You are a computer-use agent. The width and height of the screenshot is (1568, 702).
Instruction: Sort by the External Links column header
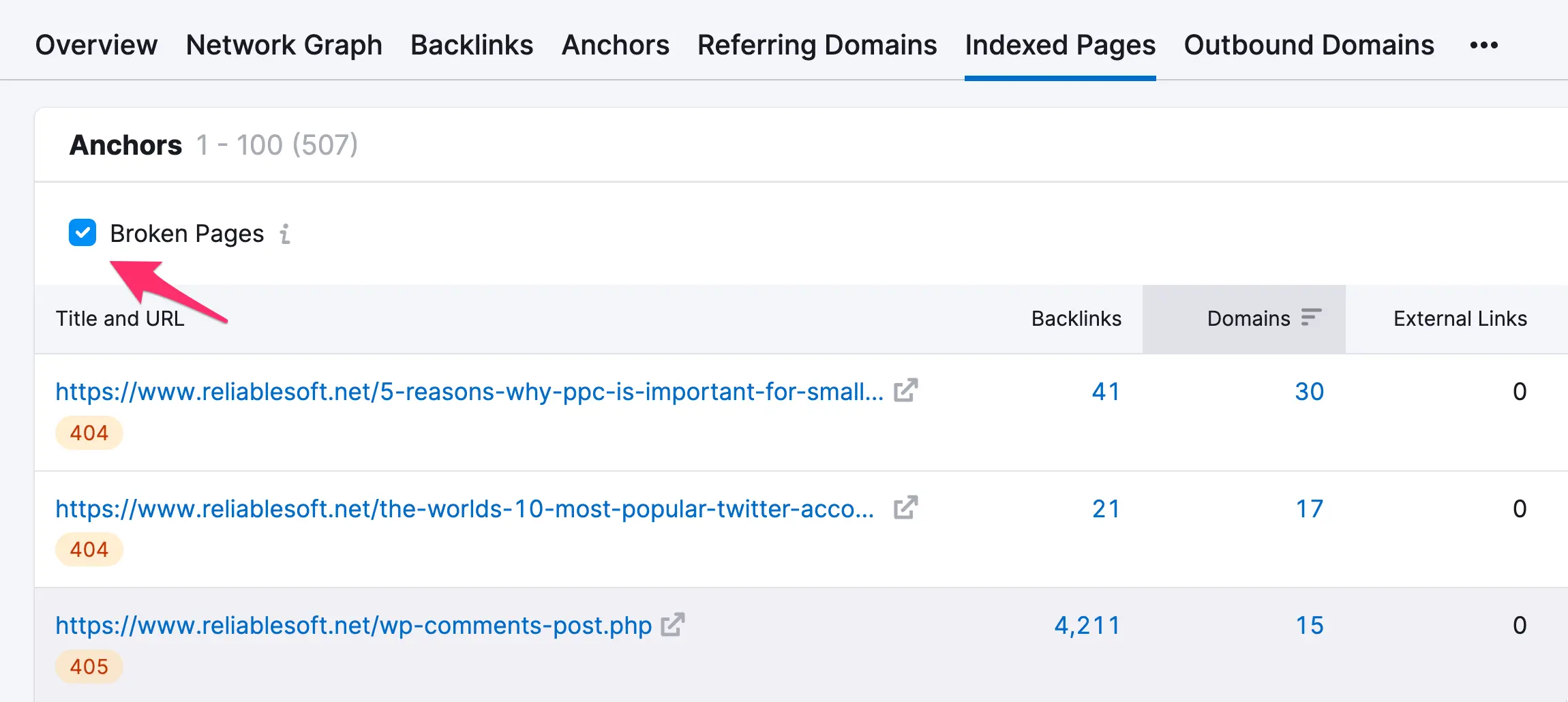[x=1460, y=318]
